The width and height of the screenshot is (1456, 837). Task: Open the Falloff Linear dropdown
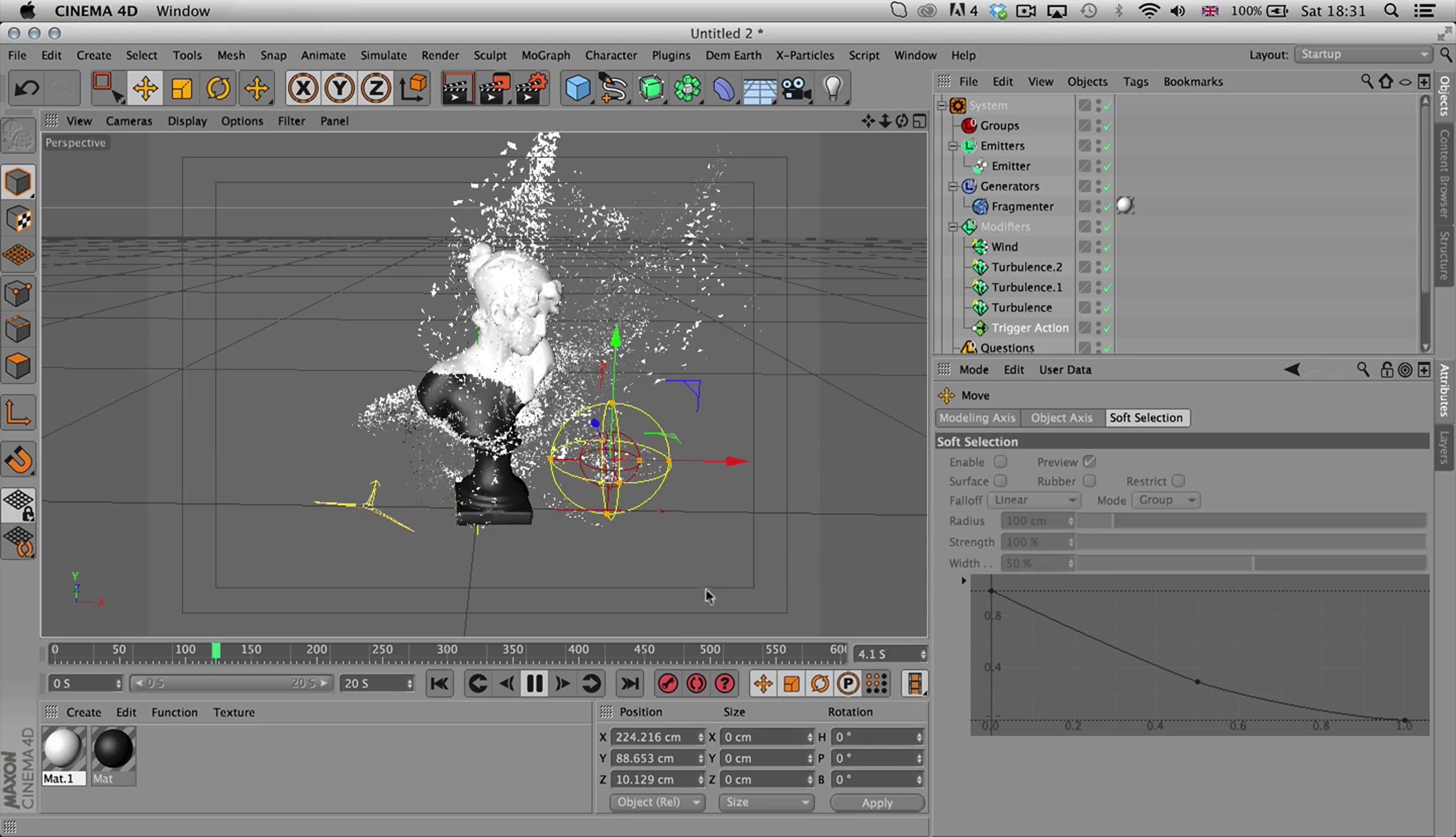[1034, 500]
